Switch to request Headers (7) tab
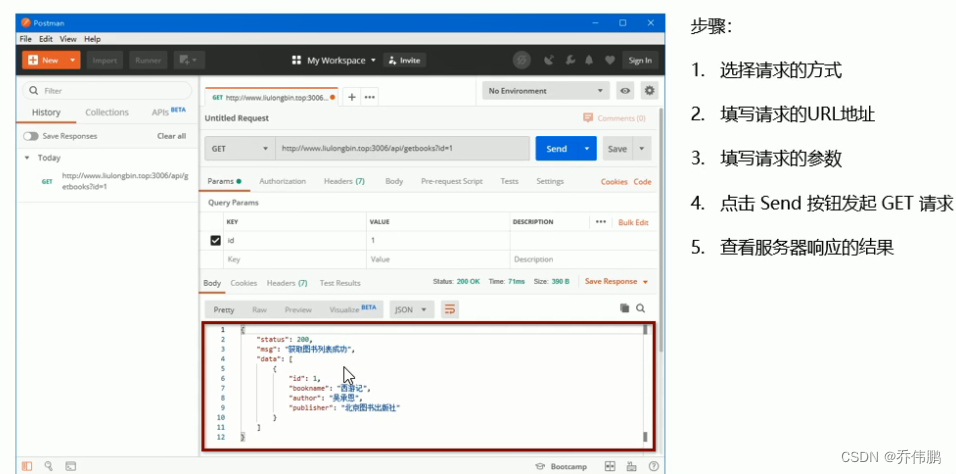The width and height of the screenshot is (956, 474). click(344, 181)
